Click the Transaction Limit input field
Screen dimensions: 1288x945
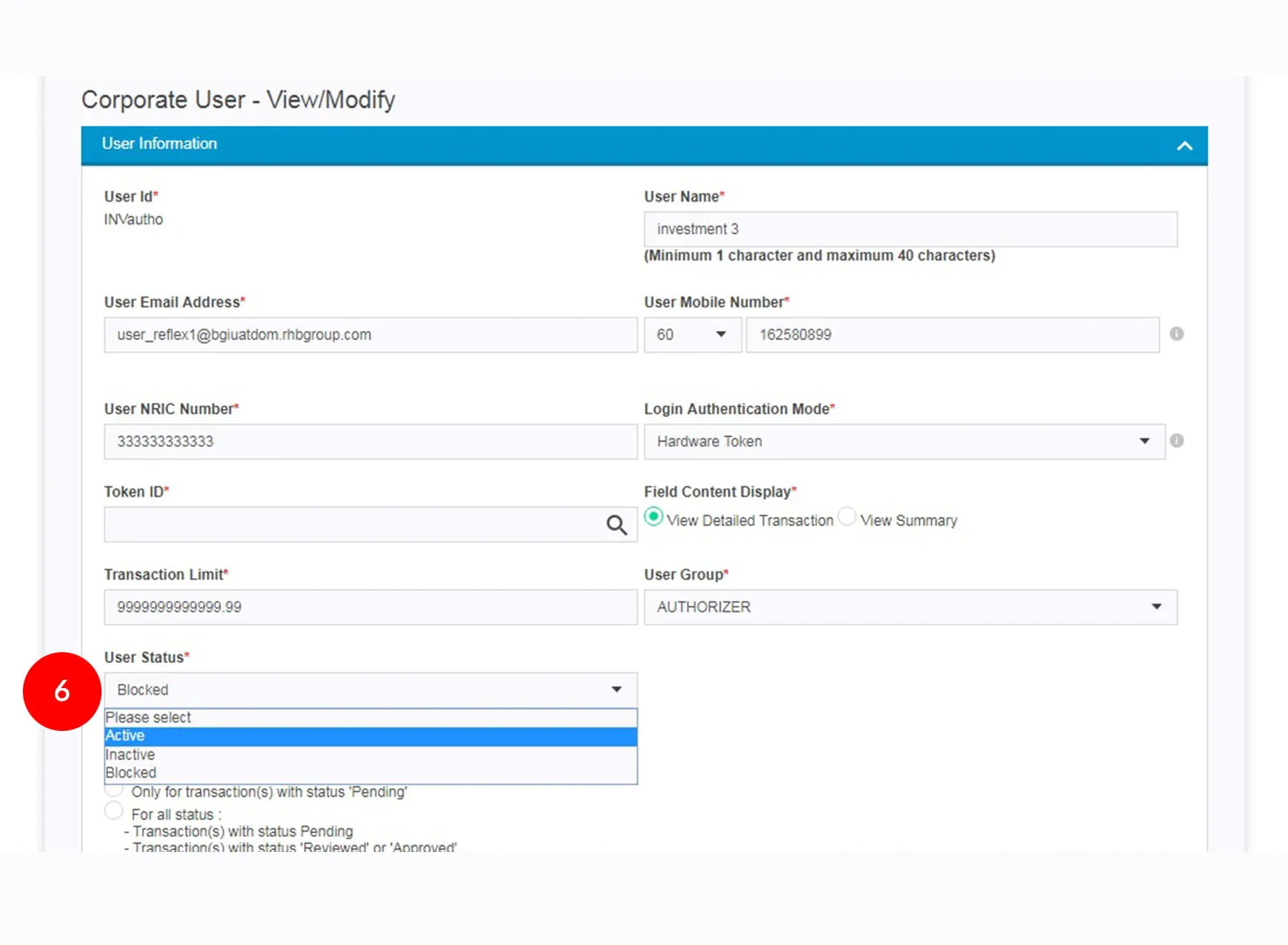click(370, 607)
